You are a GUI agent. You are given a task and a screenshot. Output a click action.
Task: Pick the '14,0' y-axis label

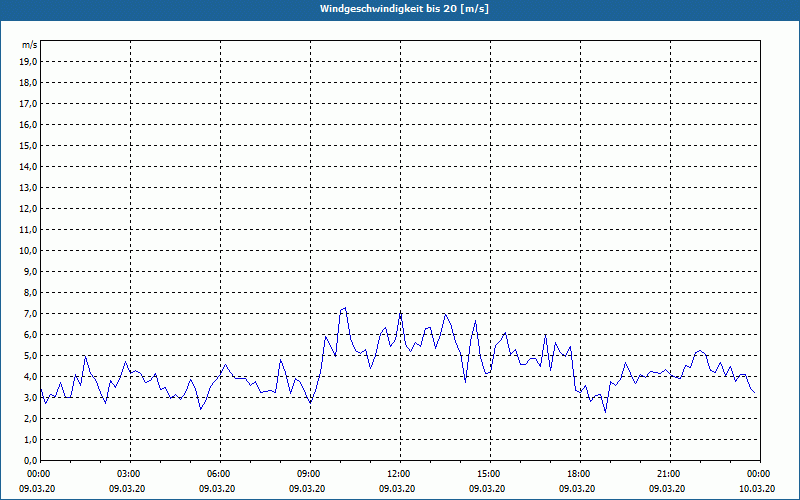pos(28,166)
